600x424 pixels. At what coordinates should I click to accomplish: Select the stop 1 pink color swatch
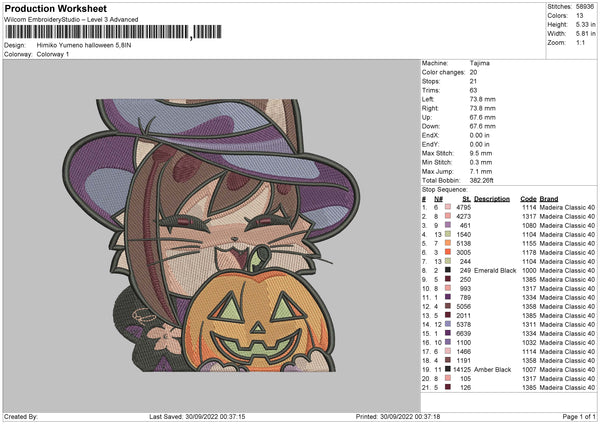pos(447,207)
